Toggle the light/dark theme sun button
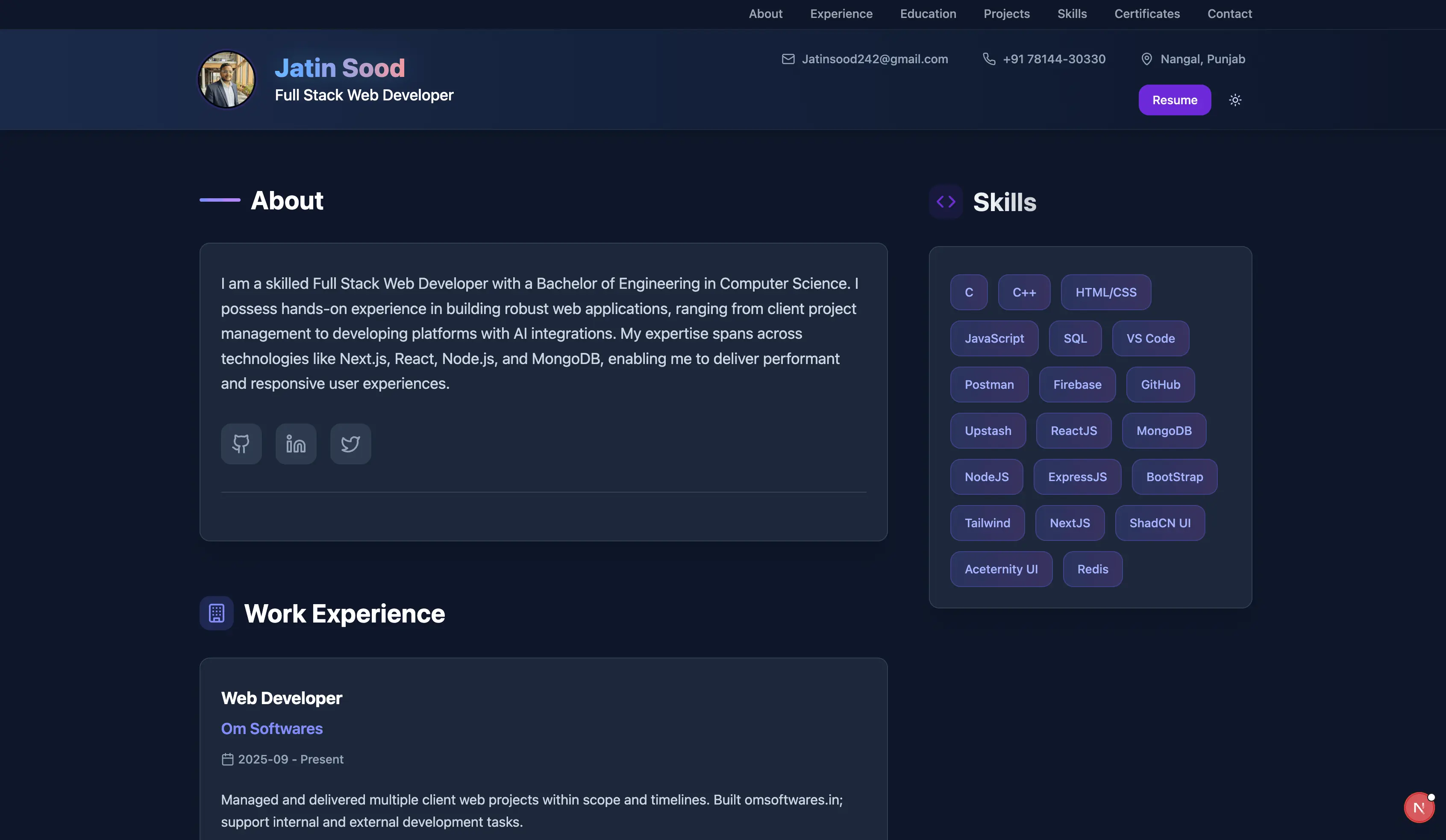Screen dimensions: 1446x840 (1235, 100)
